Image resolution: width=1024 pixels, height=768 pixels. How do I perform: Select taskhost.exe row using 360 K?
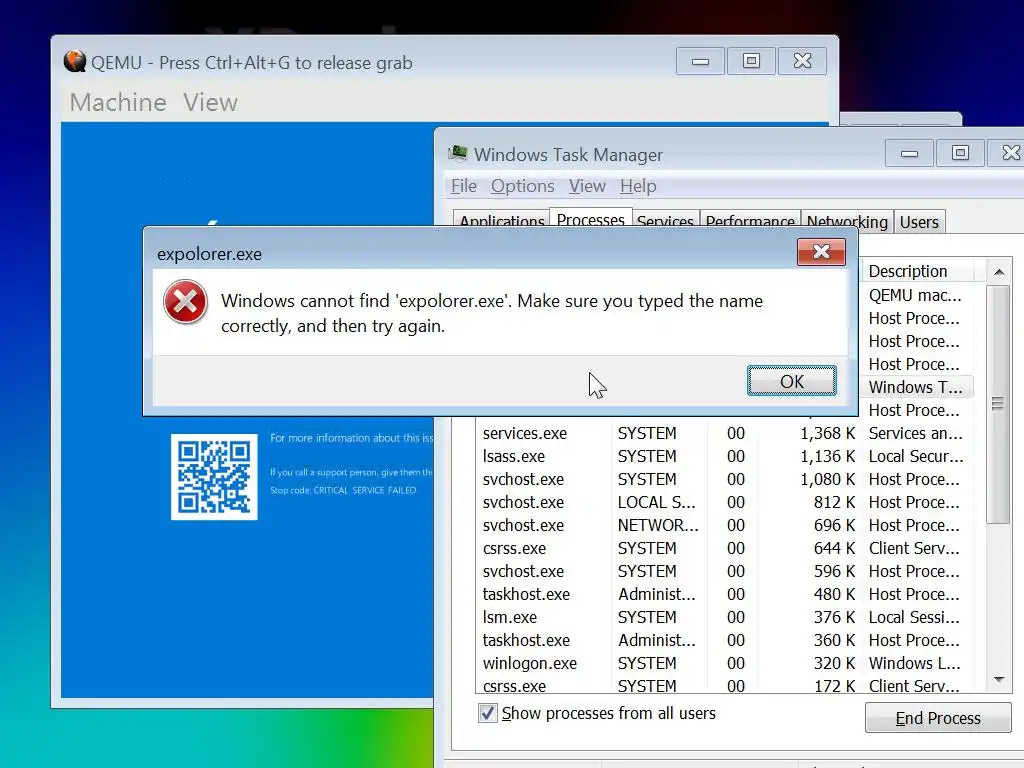click(725, 640)
